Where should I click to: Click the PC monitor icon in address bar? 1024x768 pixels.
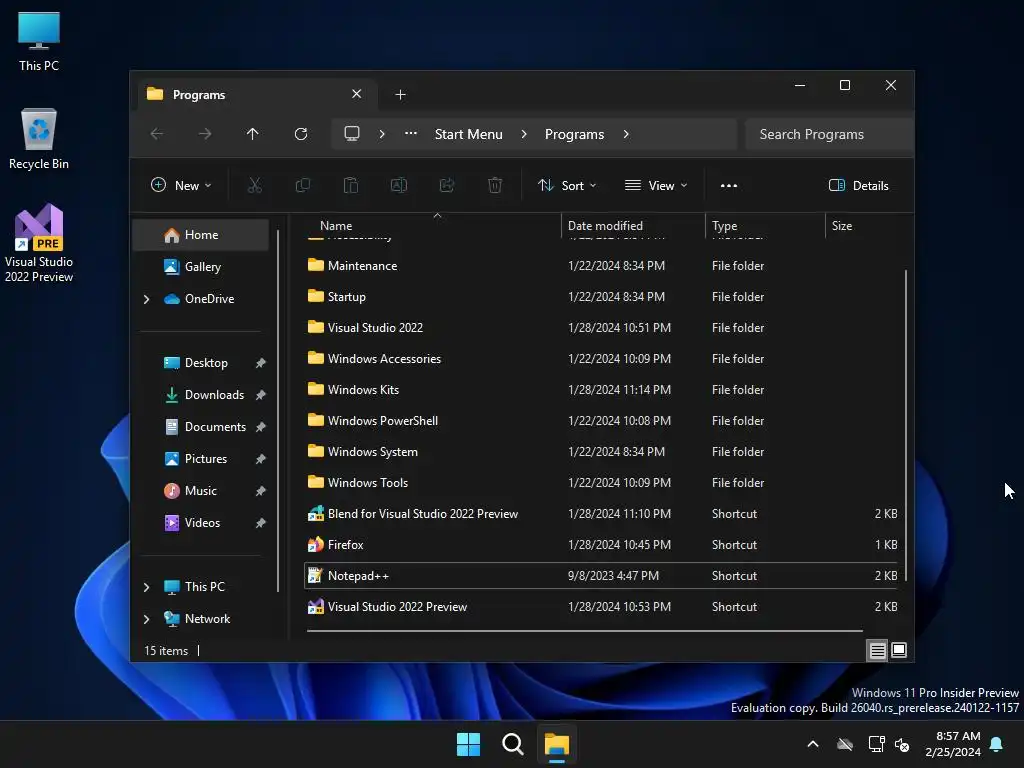352,134
